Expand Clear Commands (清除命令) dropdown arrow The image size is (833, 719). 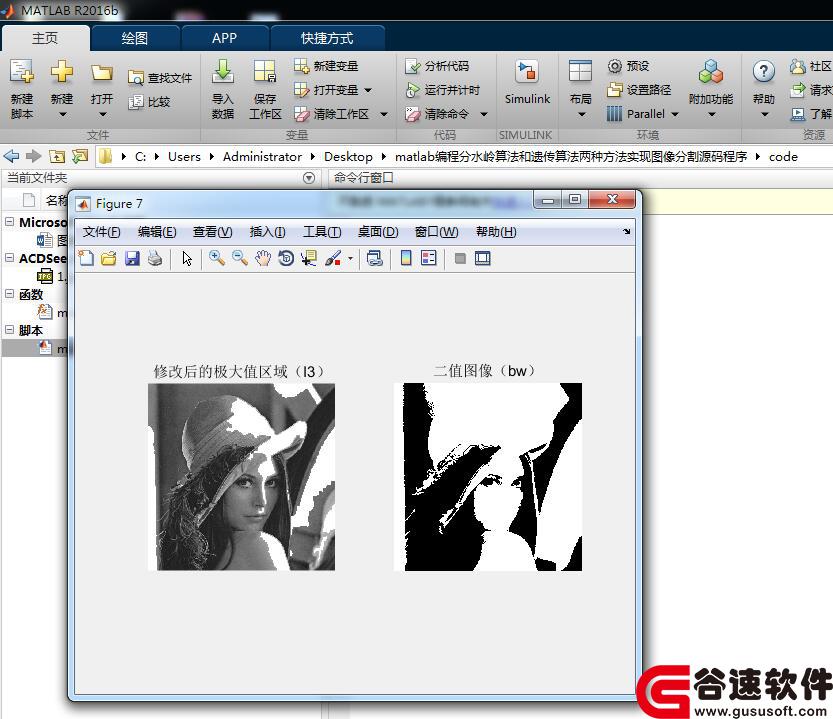pyautogui.click(x=483, y=114)
